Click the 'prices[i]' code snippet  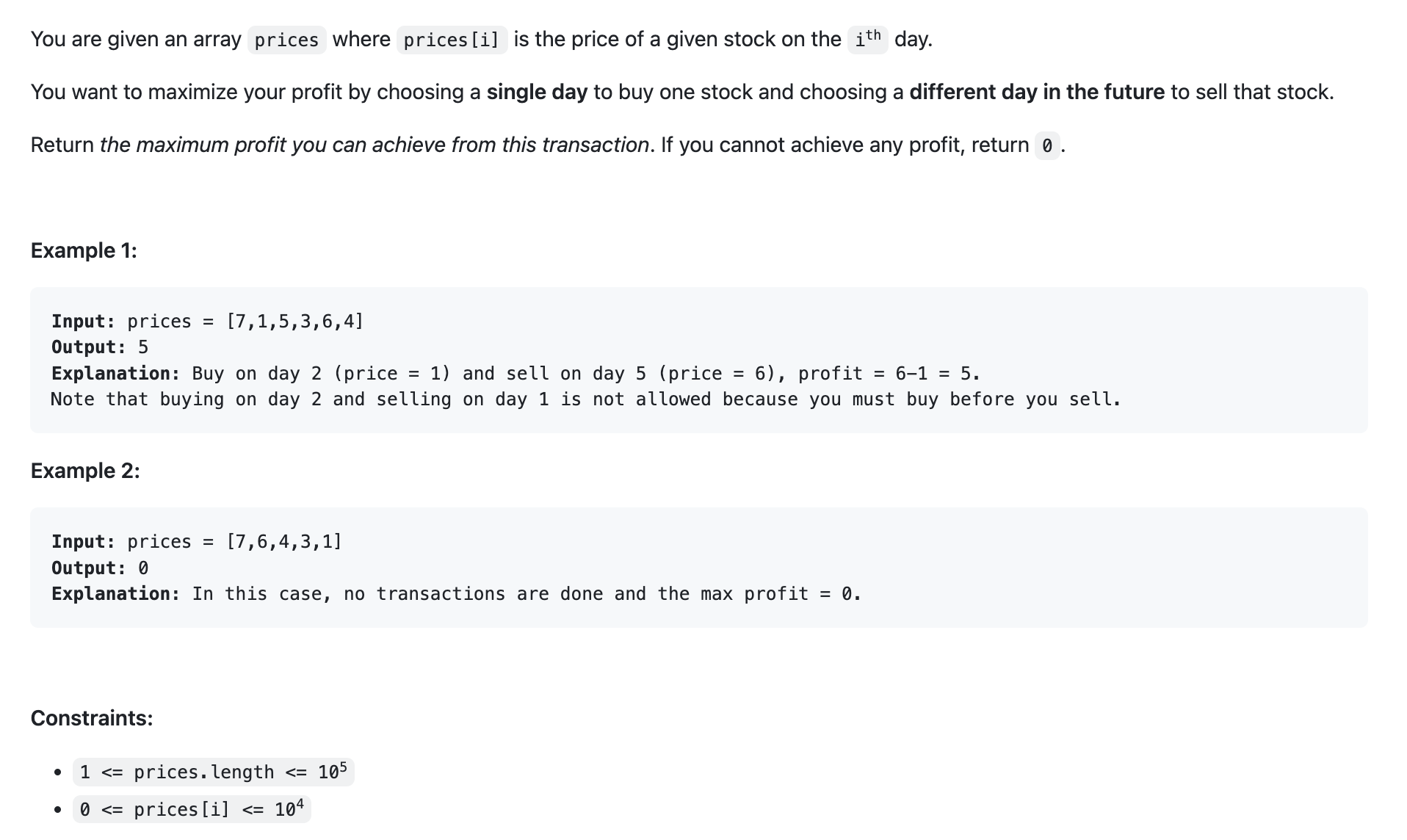tap(452, 40)
